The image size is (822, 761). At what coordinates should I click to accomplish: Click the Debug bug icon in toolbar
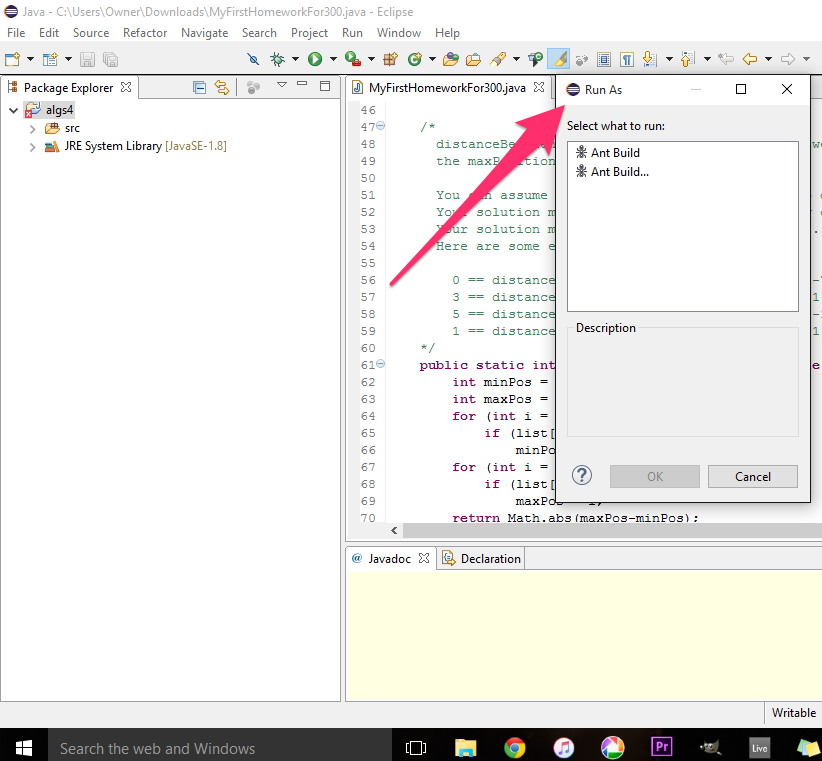tap(278, 59)
